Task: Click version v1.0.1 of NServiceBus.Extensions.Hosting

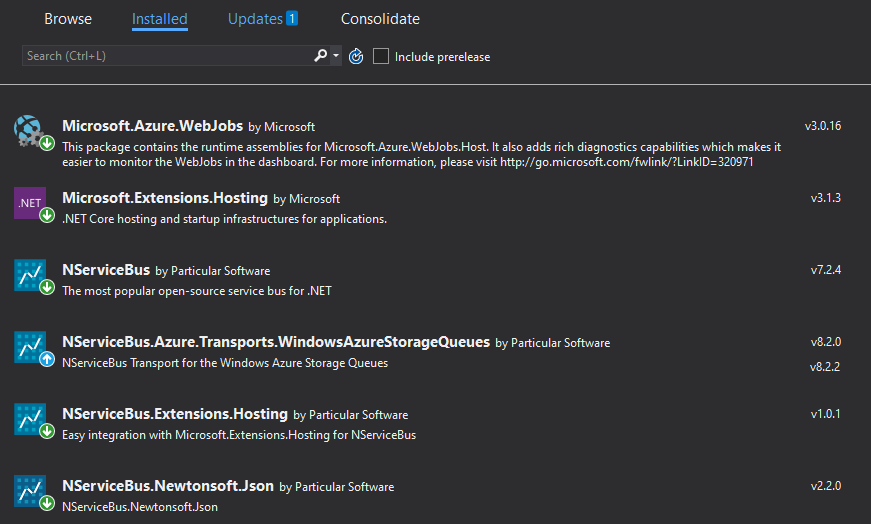Action: coord(825,414)
